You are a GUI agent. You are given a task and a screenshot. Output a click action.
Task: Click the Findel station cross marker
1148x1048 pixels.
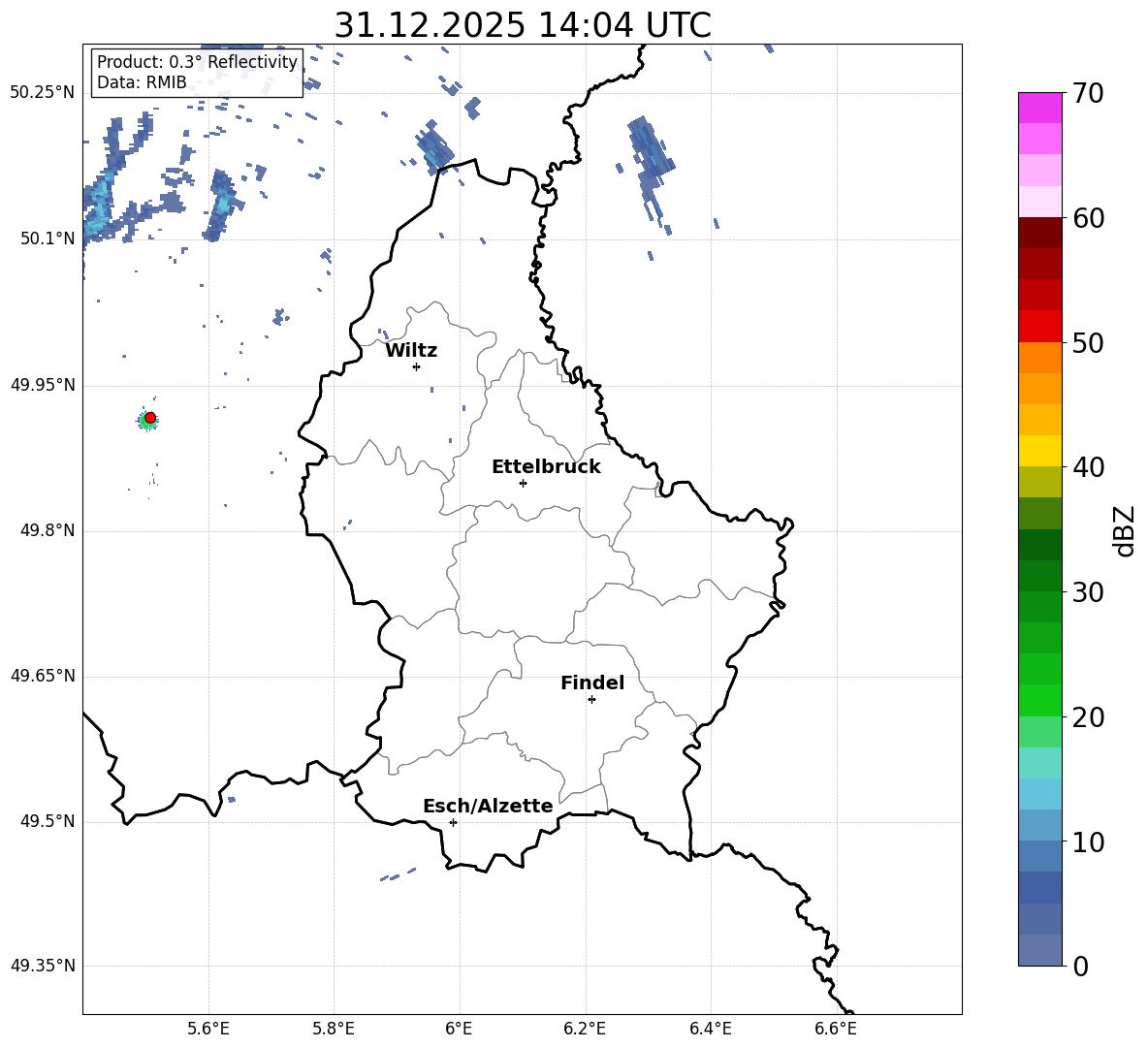(591, 700)
